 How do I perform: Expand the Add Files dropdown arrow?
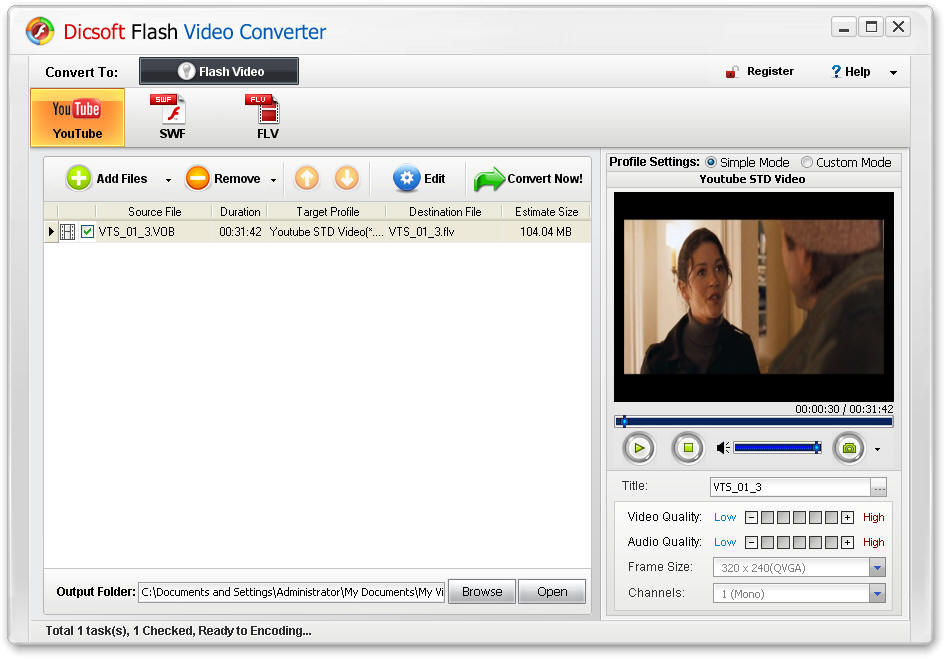(x=168, y=180)
